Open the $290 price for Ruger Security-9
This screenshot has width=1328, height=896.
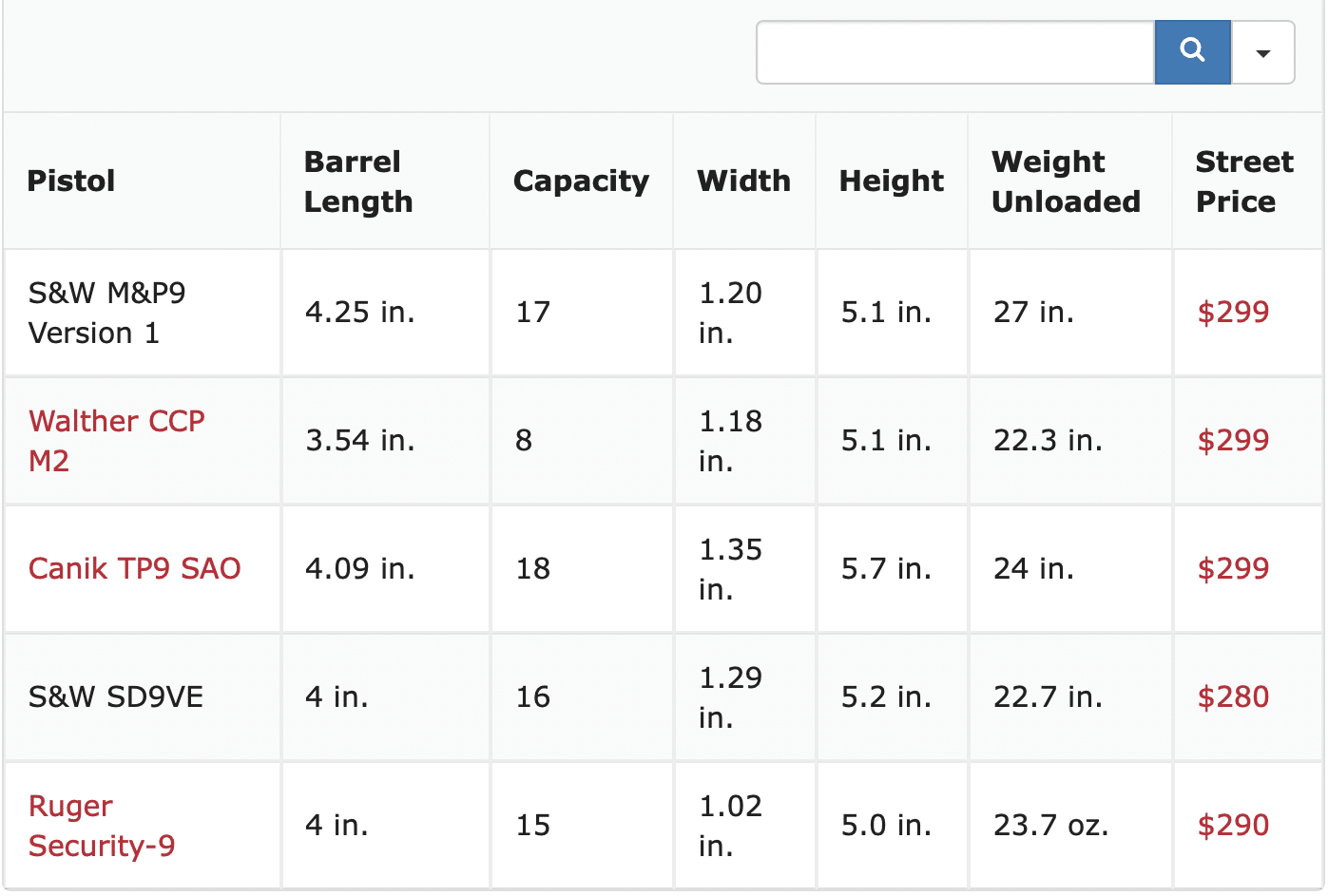(x=1232, y=825)
